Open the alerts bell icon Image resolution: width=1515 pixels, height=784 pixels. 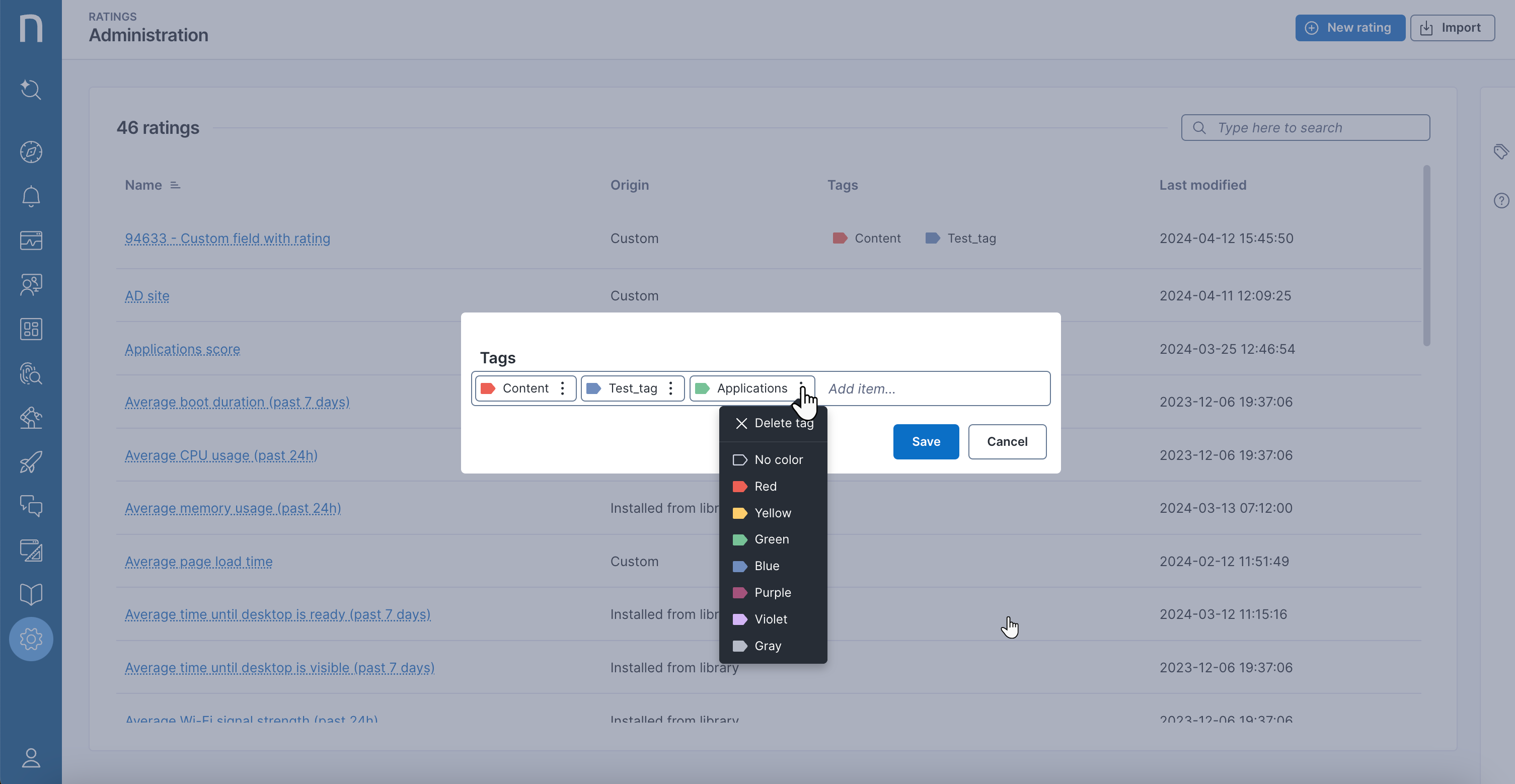pyautogui.click(x=31, y=196)
